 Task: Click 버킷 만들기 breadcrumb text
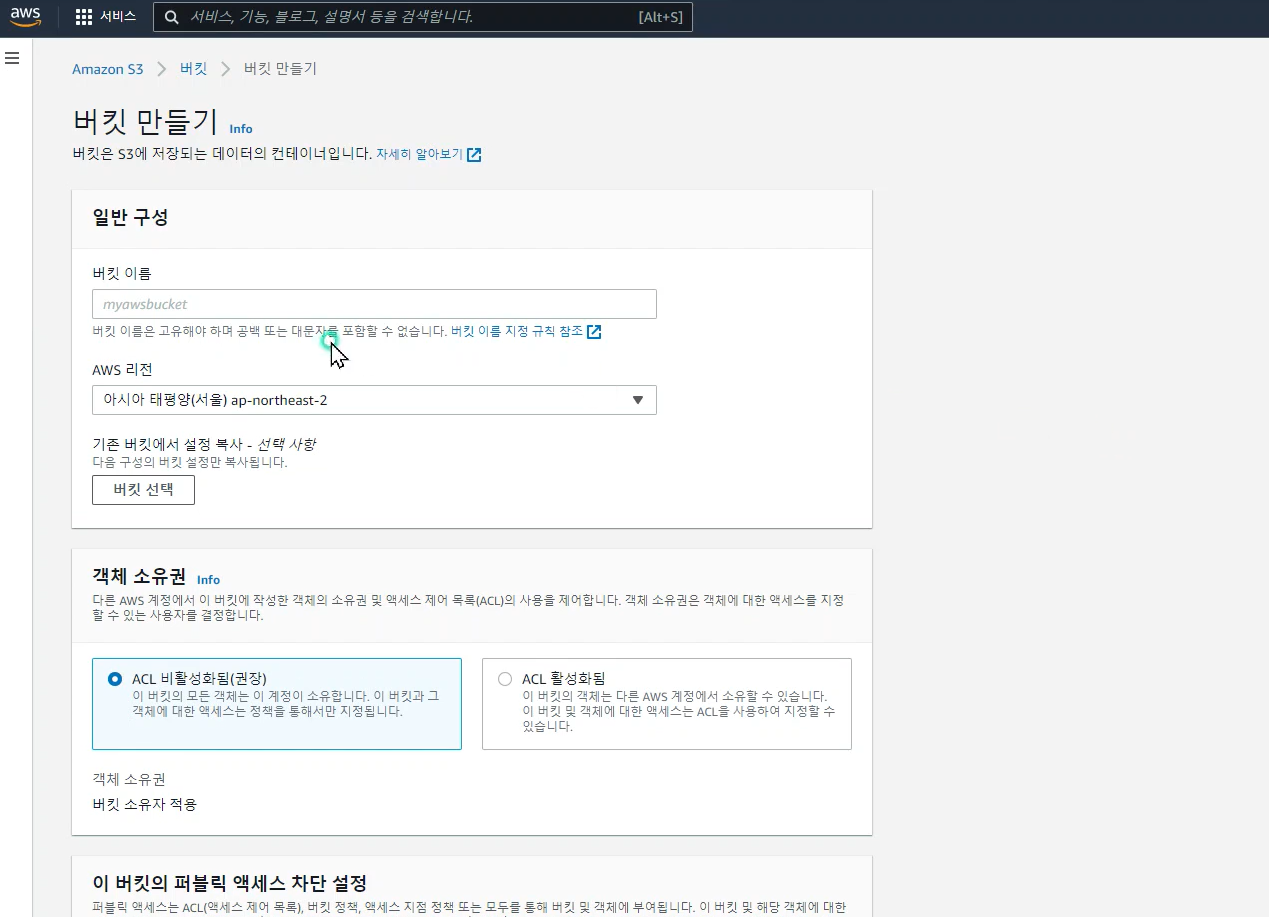point(280,69)
